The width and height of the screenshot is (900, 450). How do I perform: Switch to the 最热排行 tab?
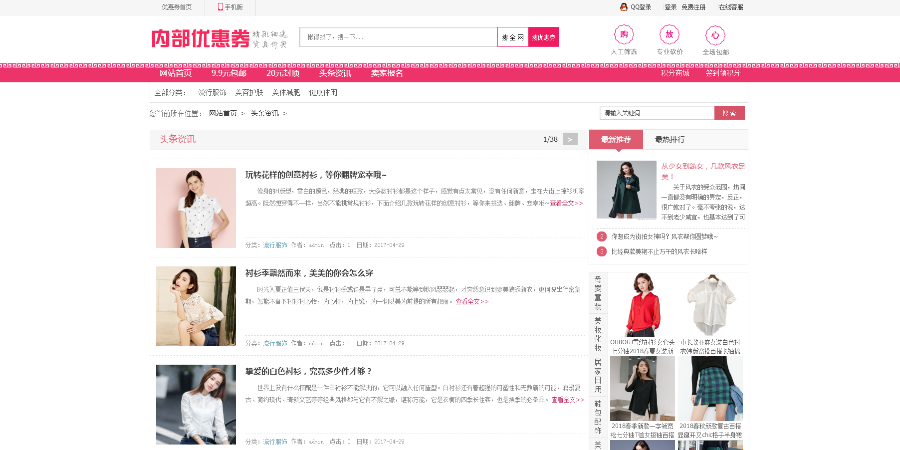(669, 139)
